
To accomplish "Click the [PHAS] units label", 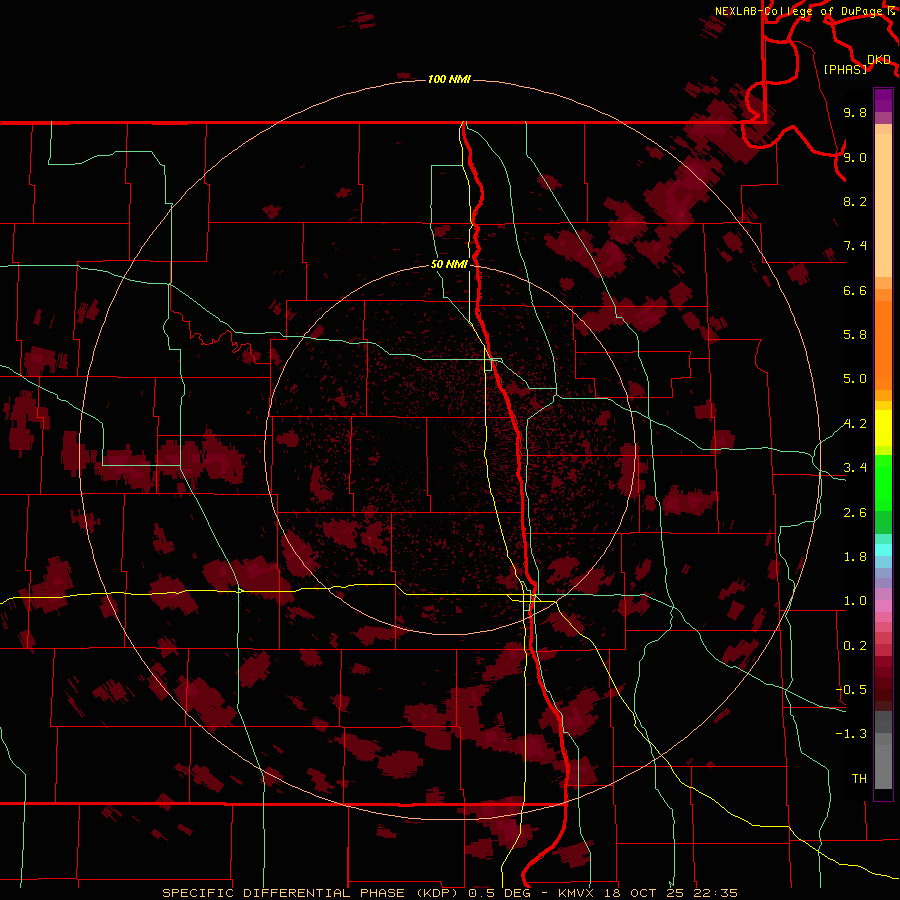I will click(x=845, y=69).
